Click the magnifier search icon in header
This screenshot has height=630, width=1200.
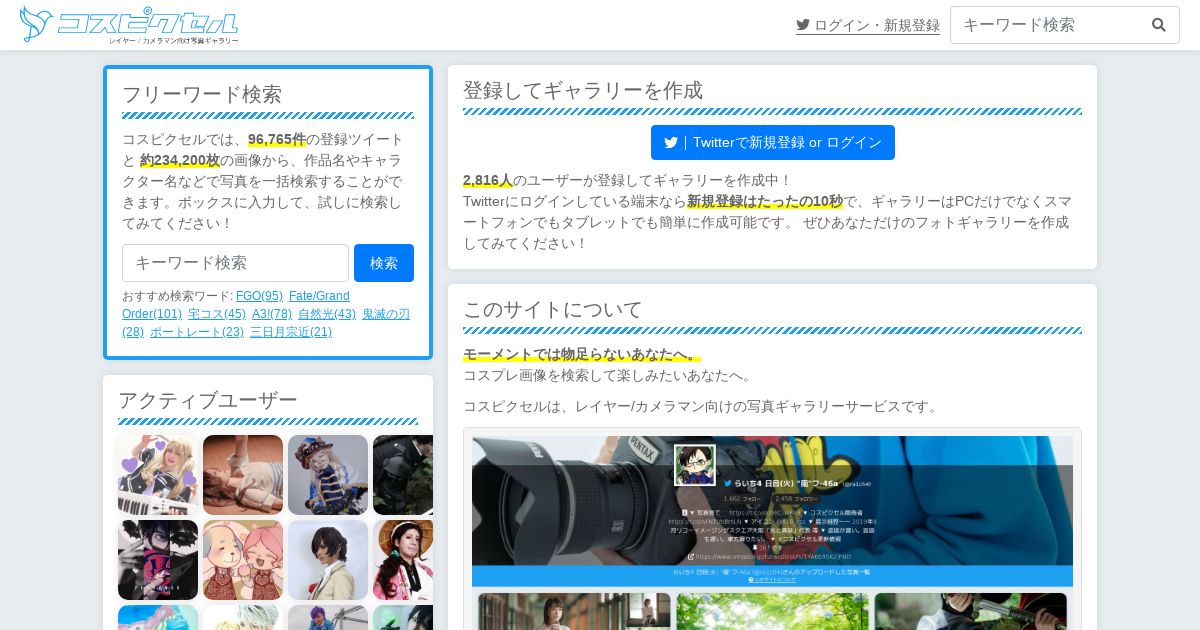click(x=1159, y=25)
